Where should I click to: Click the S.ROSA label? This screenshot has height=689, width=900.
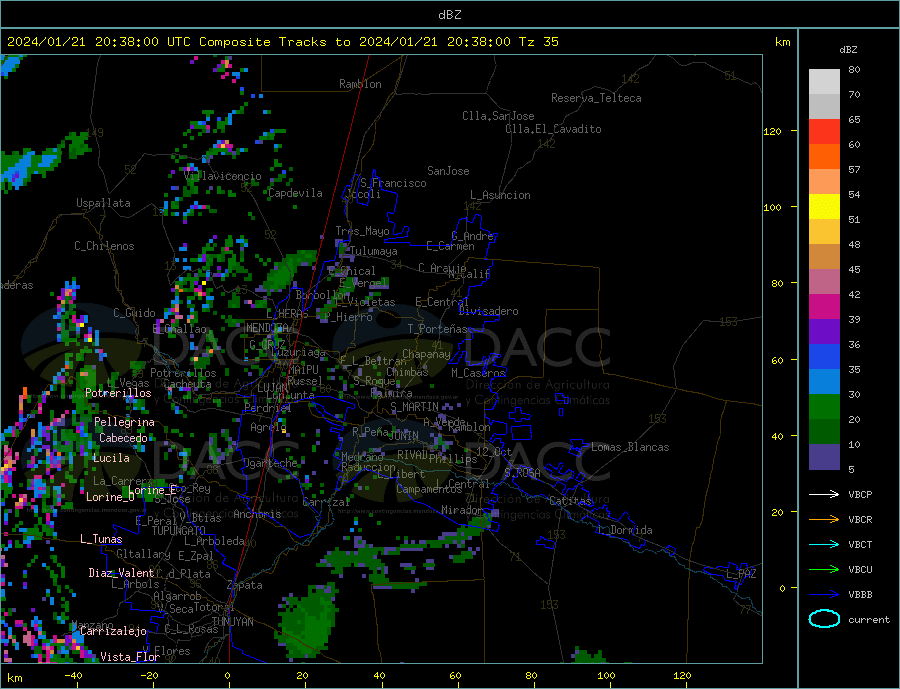coord(522,473)
